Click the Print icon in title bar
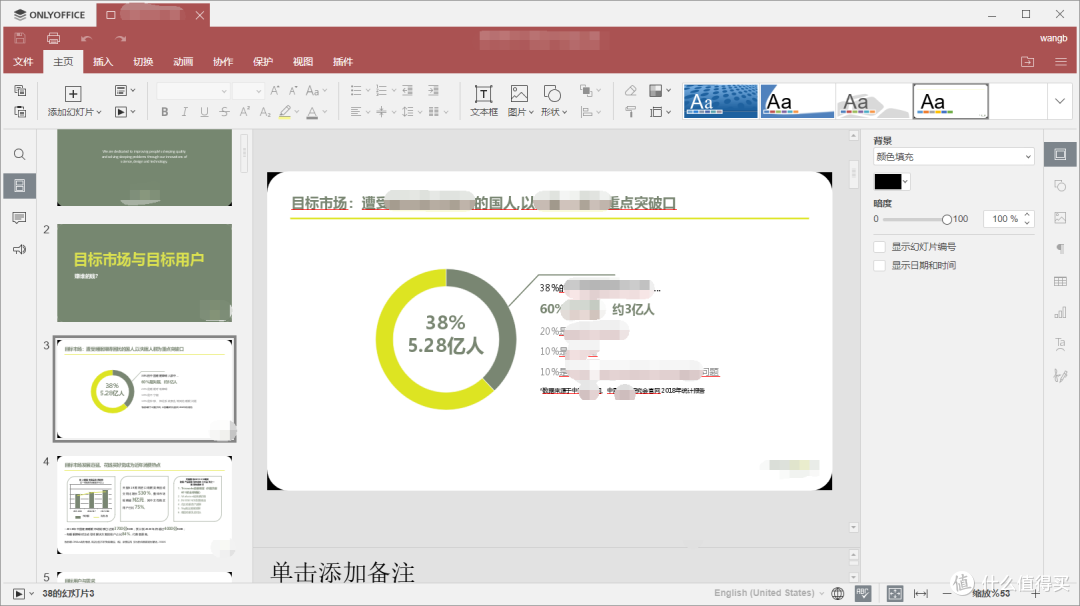This screenshot has height=606, width=1080. [53, 38]
